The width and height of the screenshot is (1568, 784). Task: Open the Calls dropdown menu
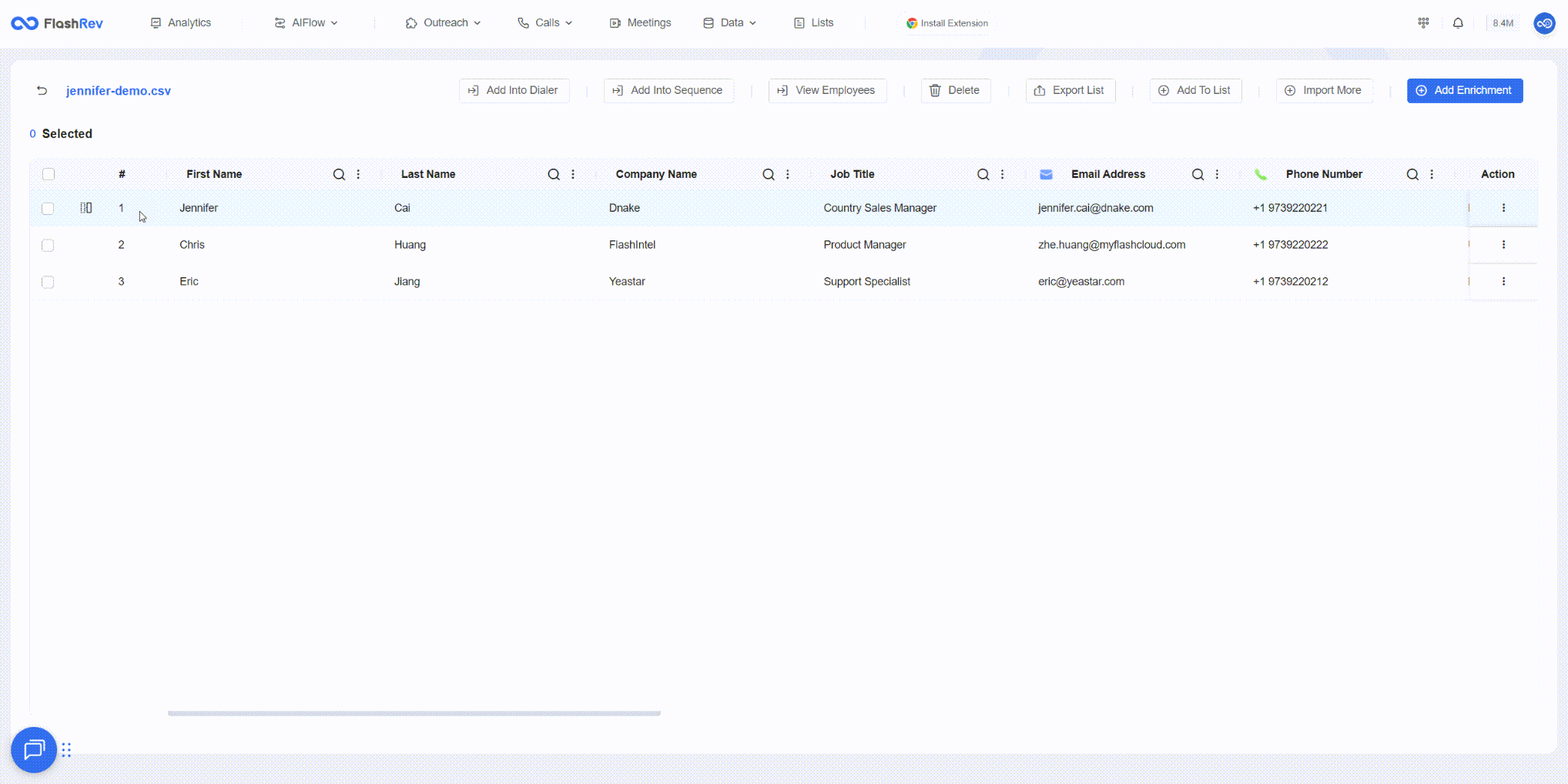[545, 23]
